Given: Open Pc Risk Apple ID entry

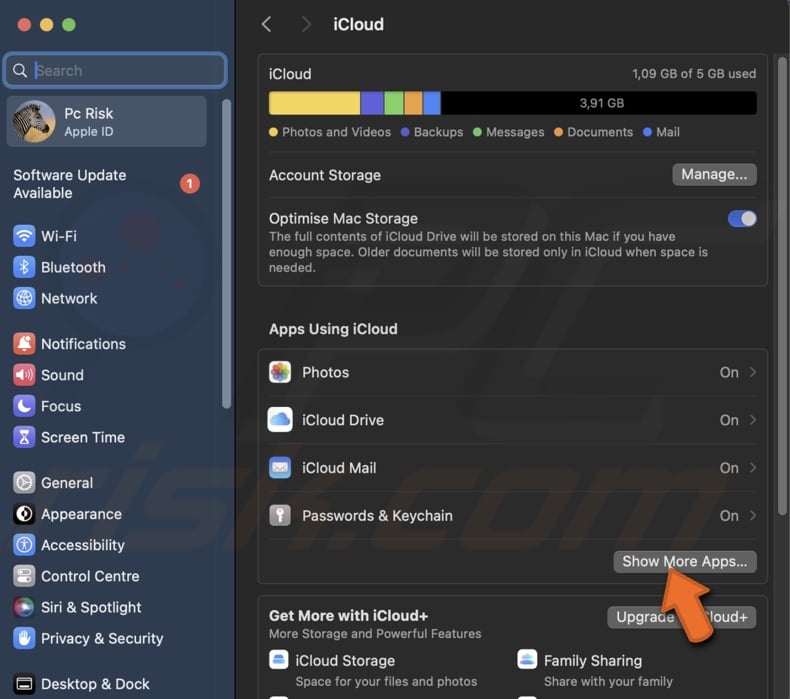Looking at the screenshot, I should [x=106, y=121].
